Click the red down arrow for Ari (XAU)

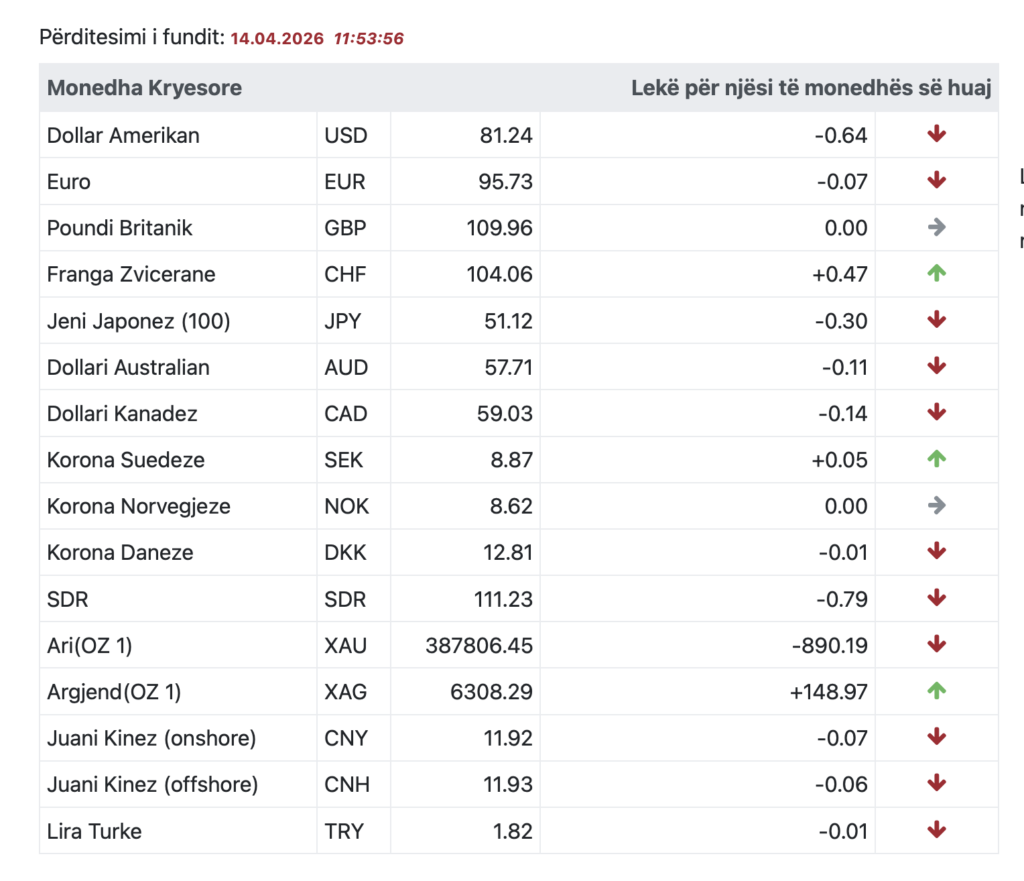tap(936, 645)
